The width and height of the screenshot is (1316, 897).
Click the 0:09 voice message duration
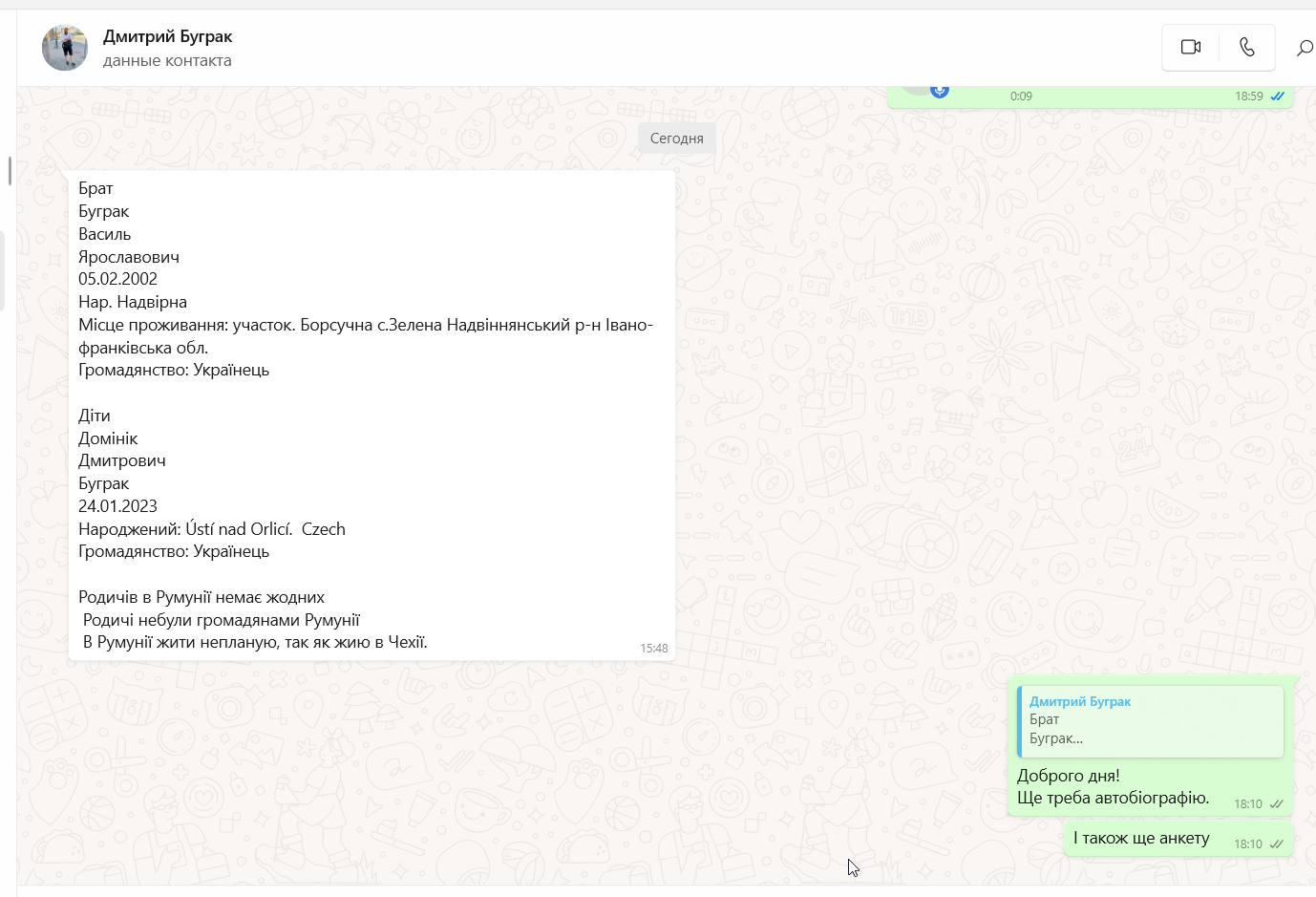1021,96
